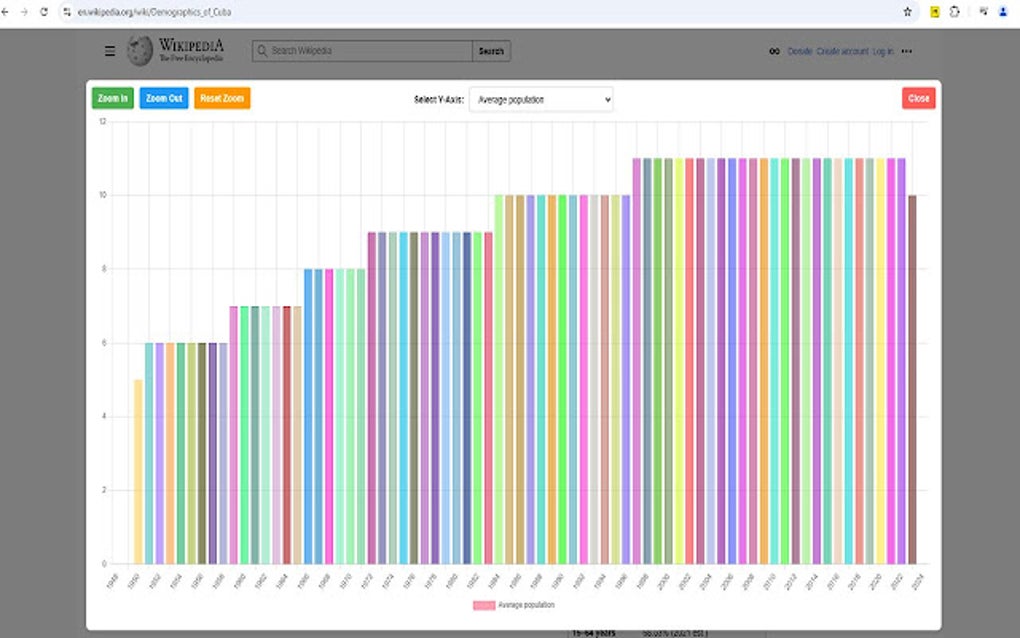Expand the ellipsis menu beside Log in
The height and width of the screenshot is (638, 1020).
coord(906,51)
